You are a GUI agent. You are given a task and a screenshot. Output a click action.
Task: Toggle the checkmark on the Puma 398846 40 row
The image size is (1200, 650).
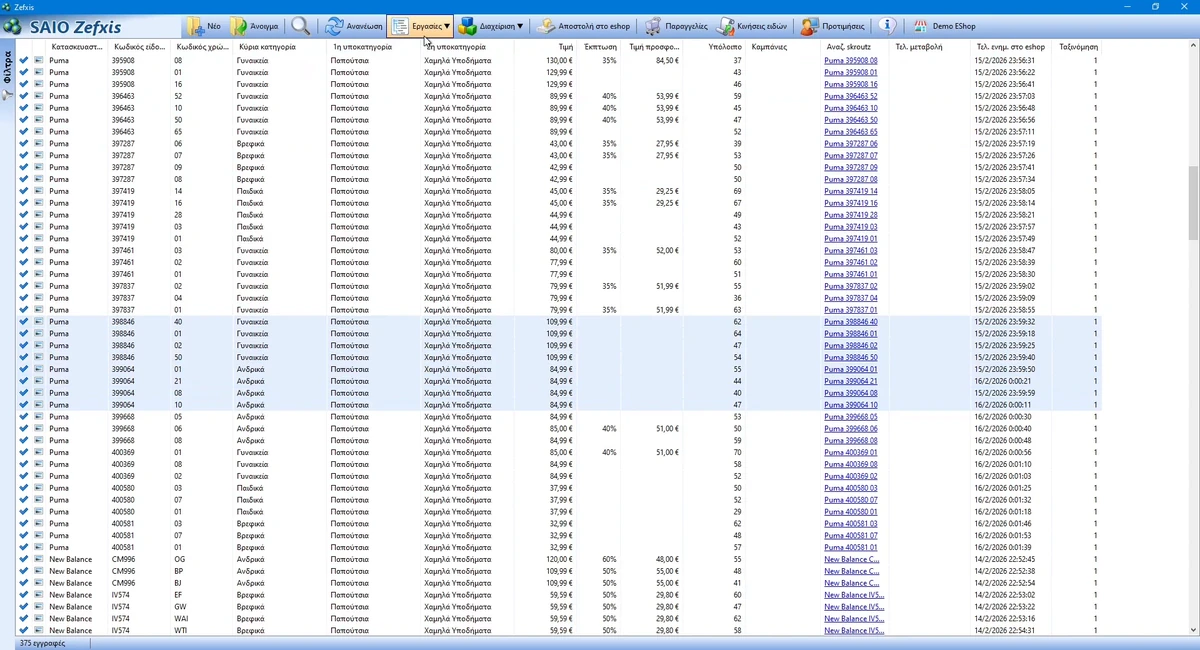point(23,322)
